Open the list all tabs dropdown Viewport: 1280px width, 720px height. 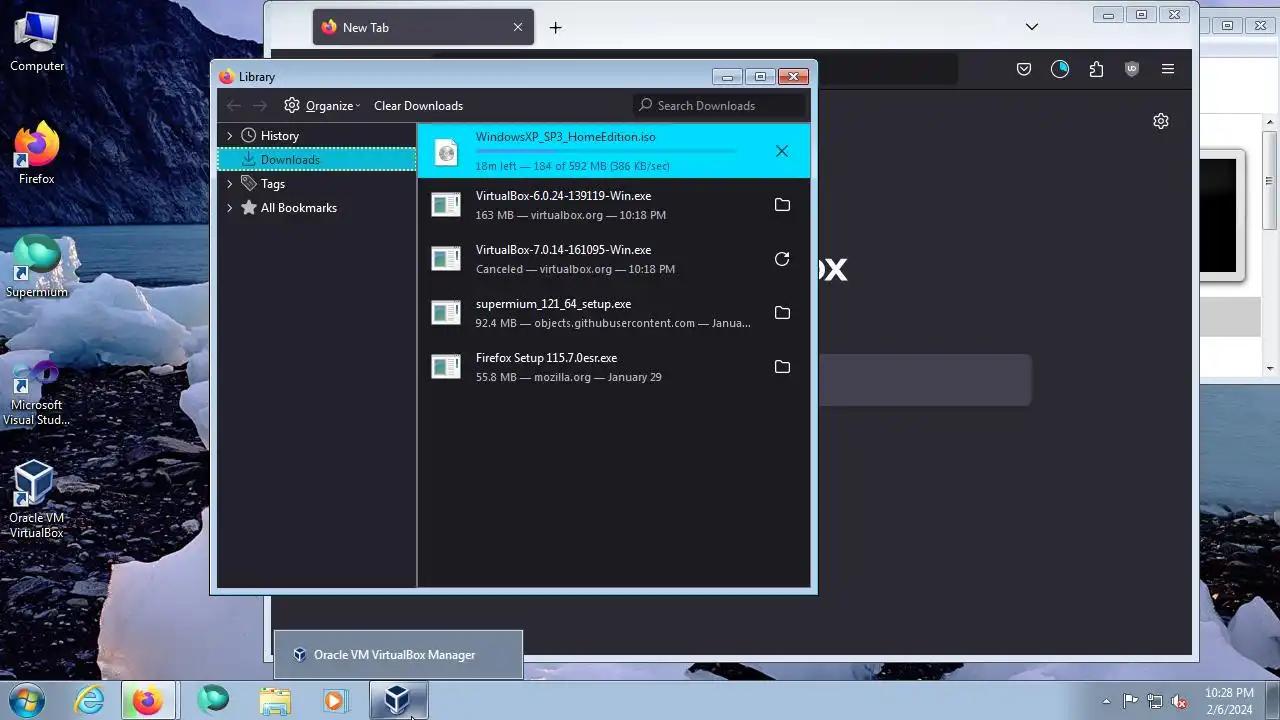[x=1032, y=27]
